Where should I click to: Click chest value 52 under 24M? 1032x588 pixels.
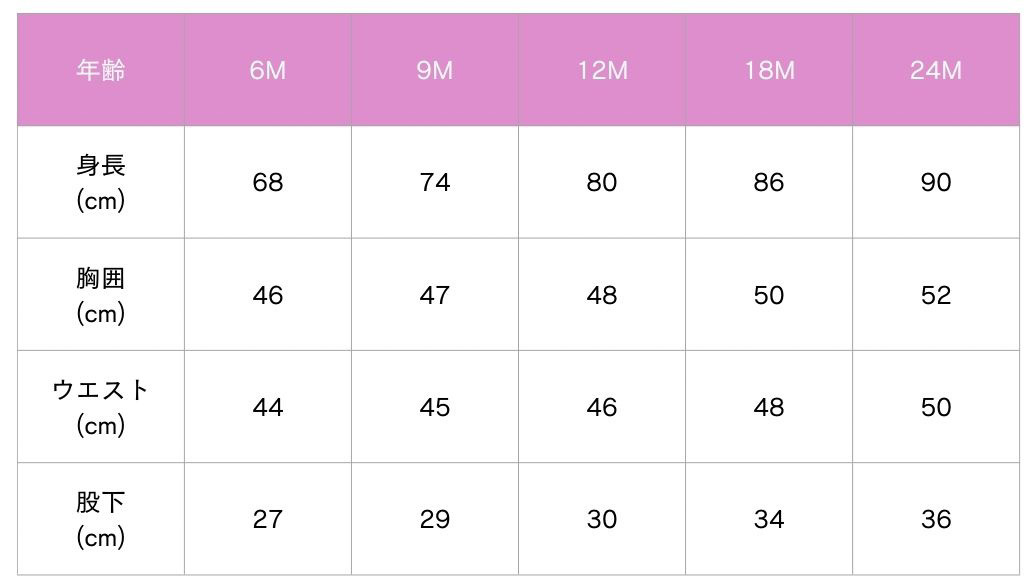click(936, 294)
